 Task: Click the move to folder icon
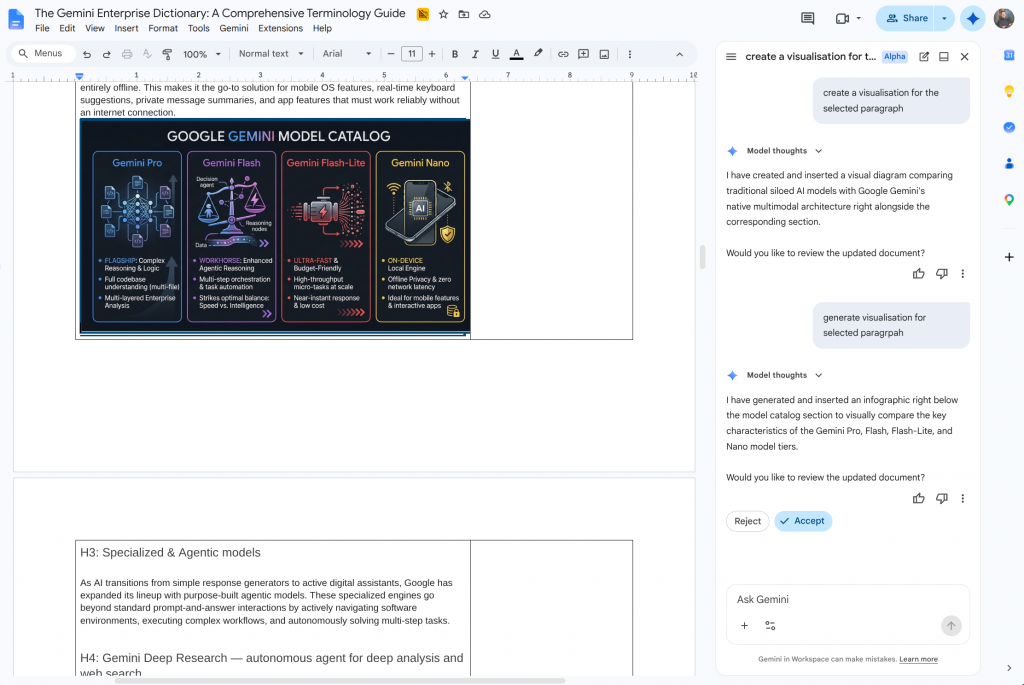tap(464, 14)
